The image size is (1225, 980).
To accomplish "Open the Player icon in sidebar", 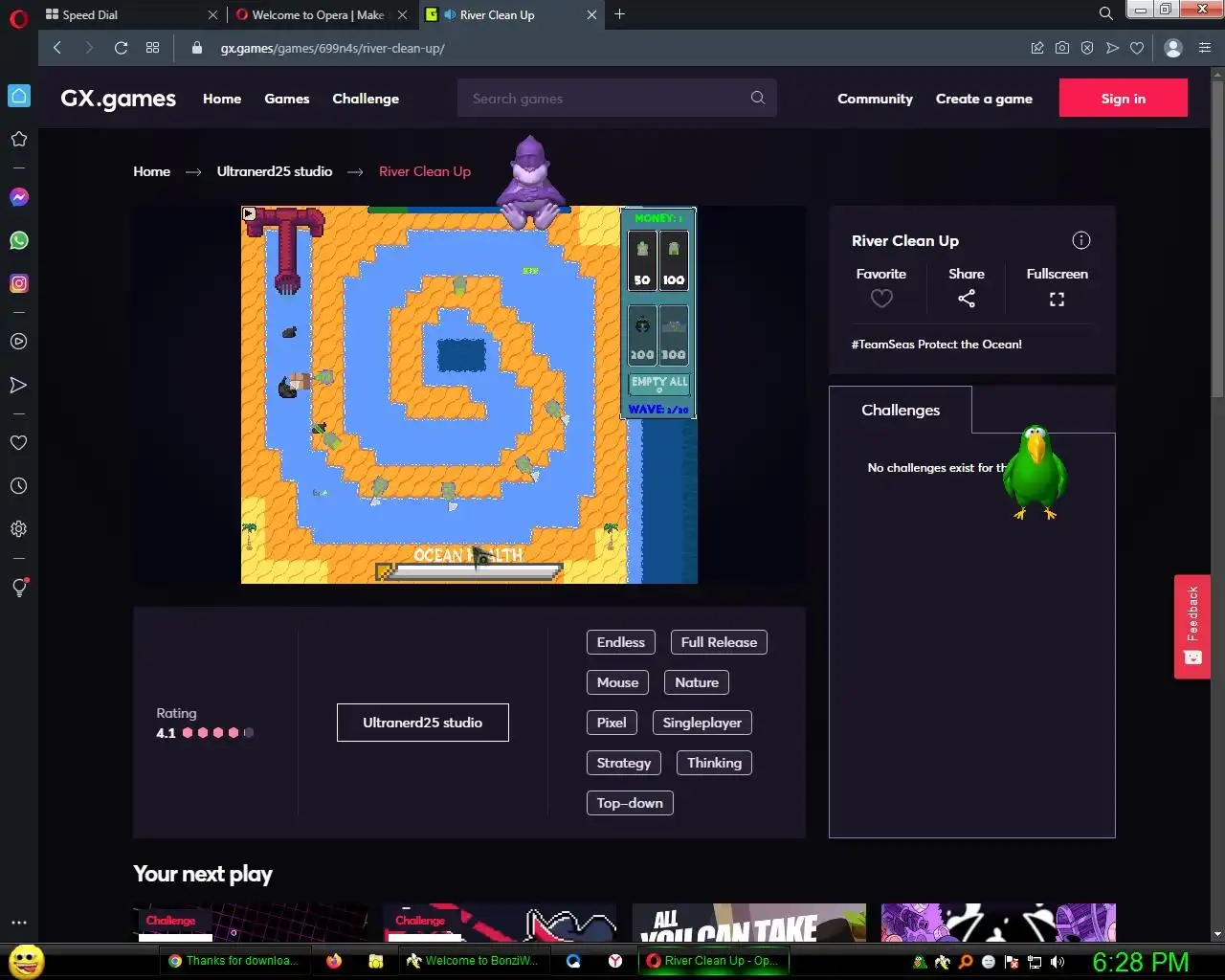I will coord(18,342).
